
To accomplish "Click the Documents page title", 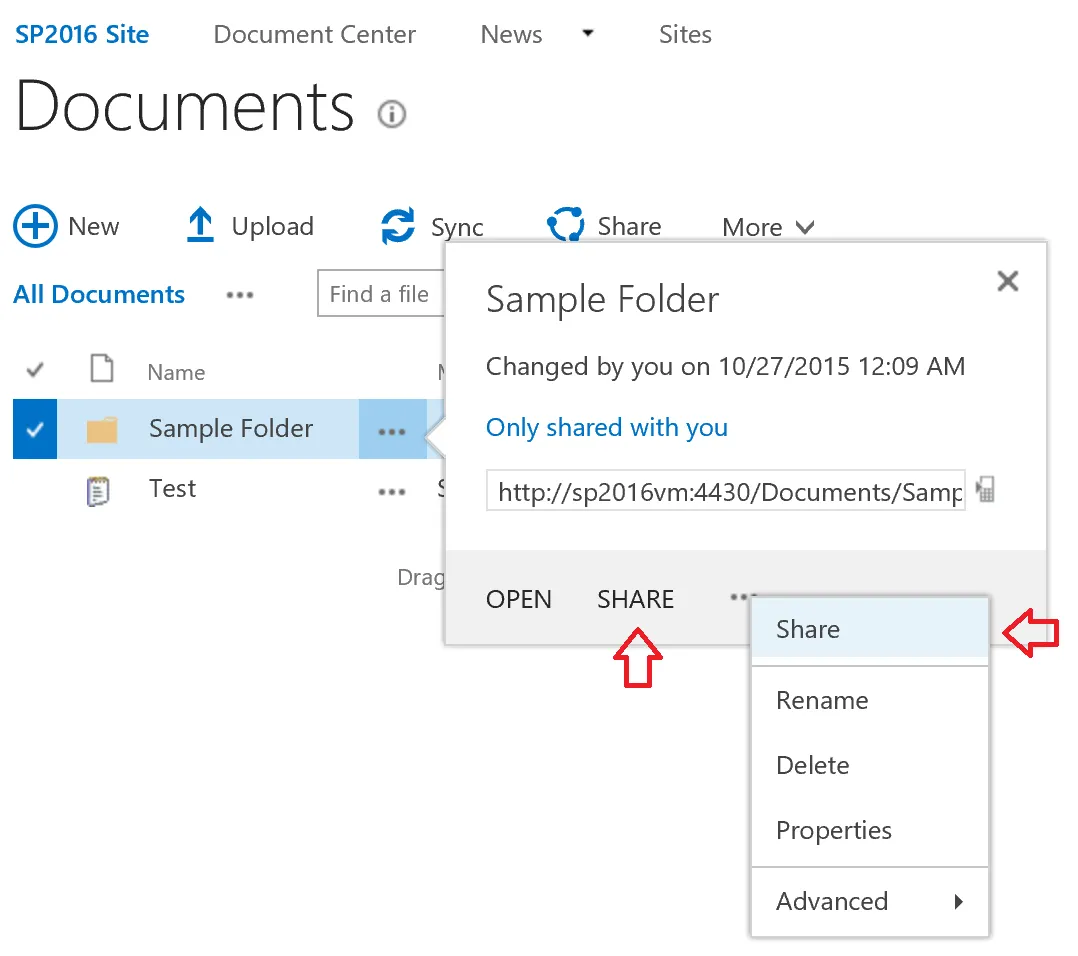I will [184, 107].
